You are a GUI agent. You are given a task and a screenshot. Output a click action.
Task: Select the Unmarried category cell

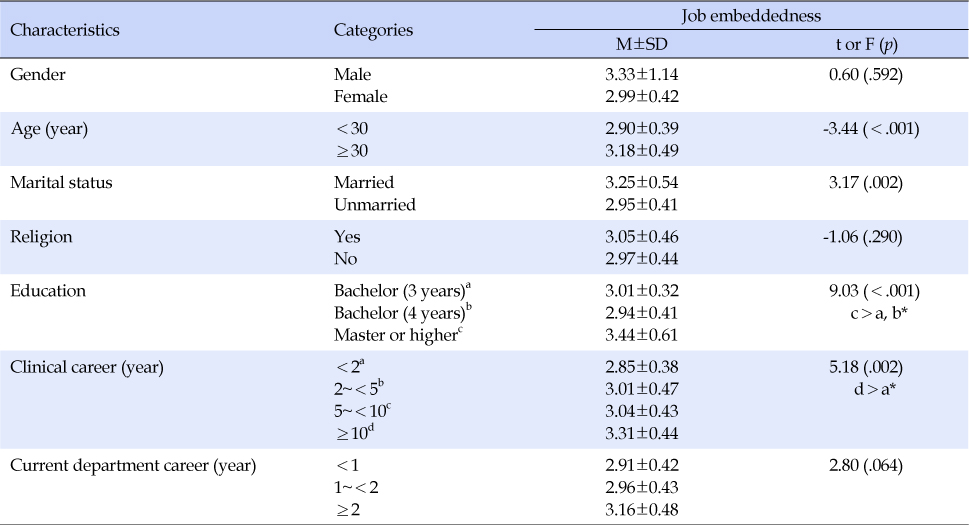[375, 204]
